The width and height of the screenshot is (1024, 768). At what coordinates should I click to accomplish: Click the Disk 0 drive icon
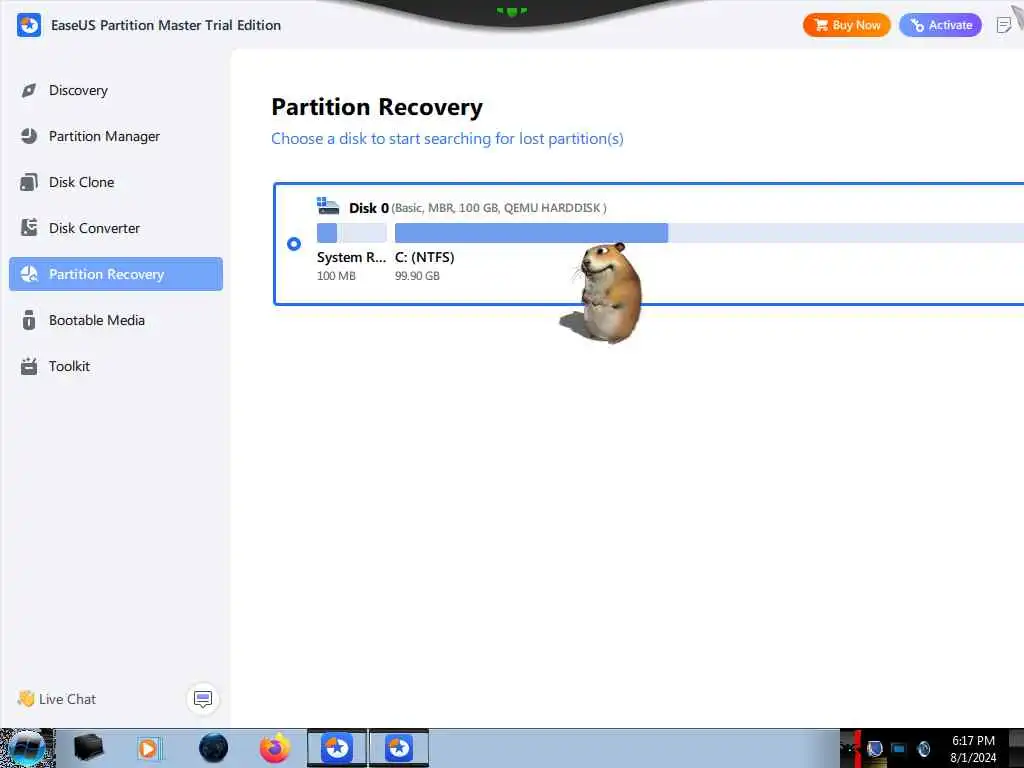(328, 206)
